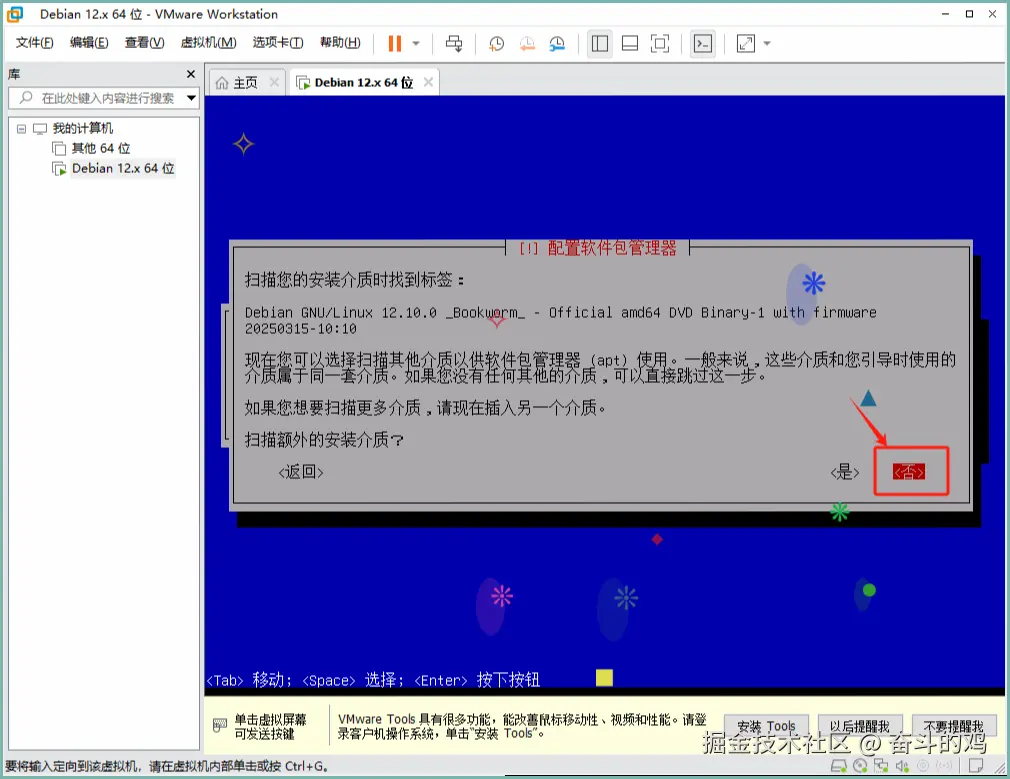Select the Debian 12.x 64 位 tab
1010x779 pixels.
pyautogui.click(x=363, y=82)
